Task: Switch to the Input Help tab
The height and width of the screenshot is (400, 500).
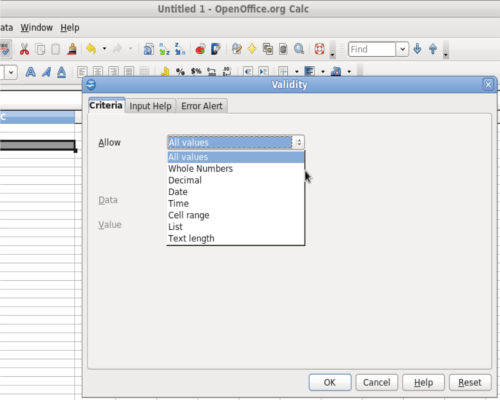Action: [150, 106]
